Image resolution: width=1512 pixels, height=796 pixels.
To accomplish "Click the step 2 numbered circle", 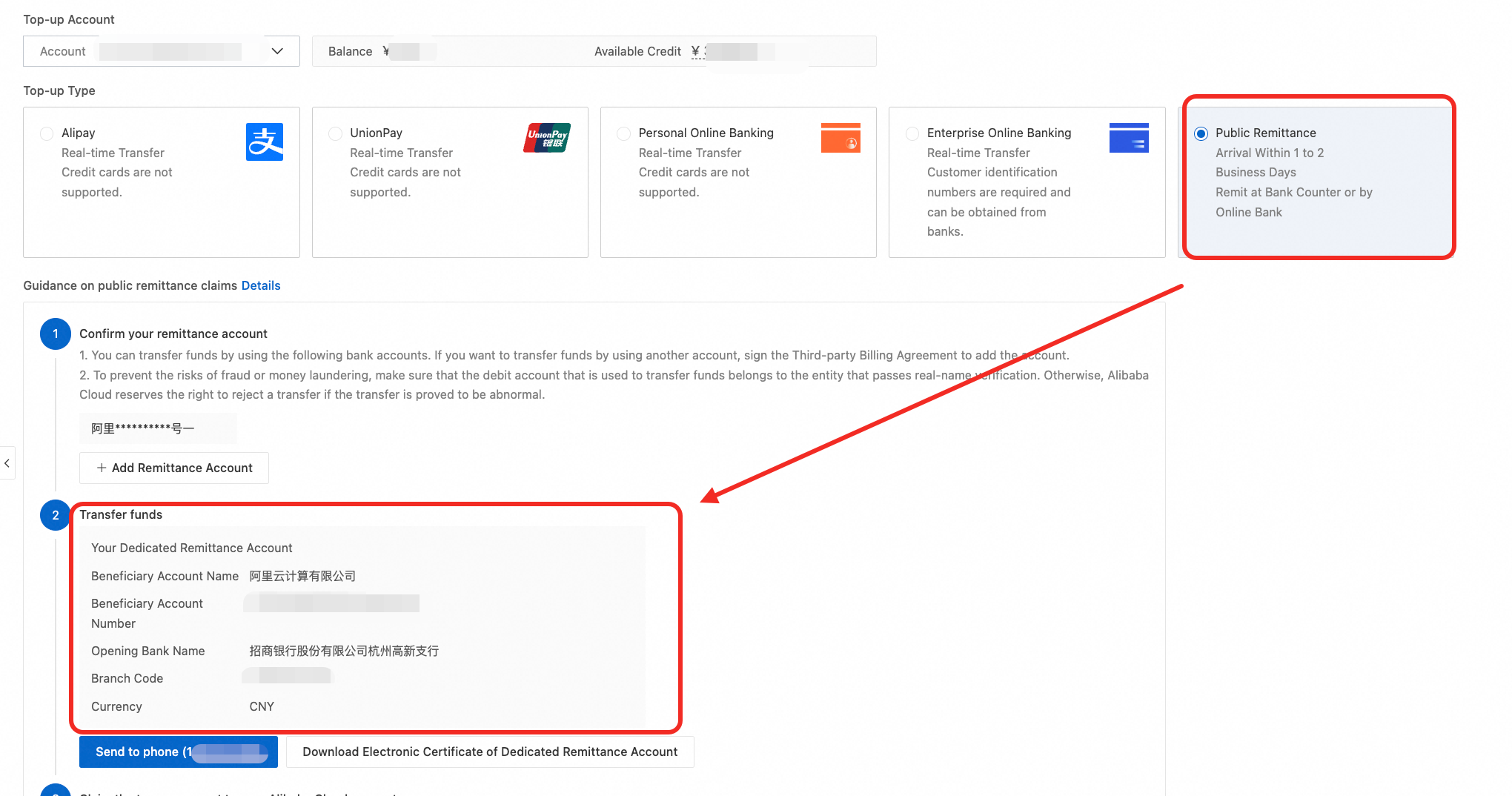I will pyautogui.click(x=56, y=515).
